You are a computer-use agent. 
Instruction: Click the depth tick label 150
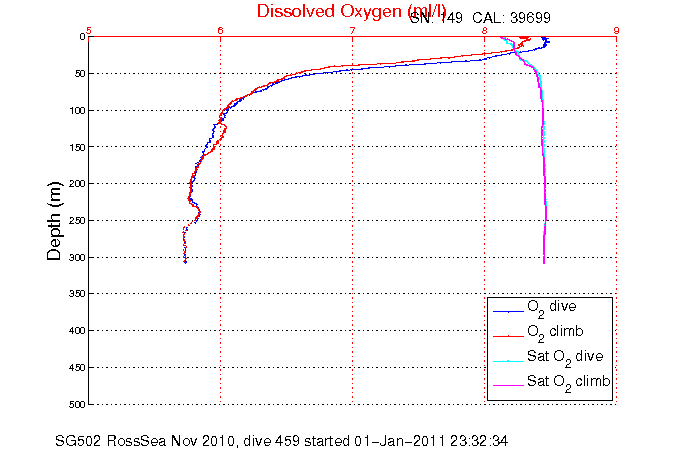77,147
